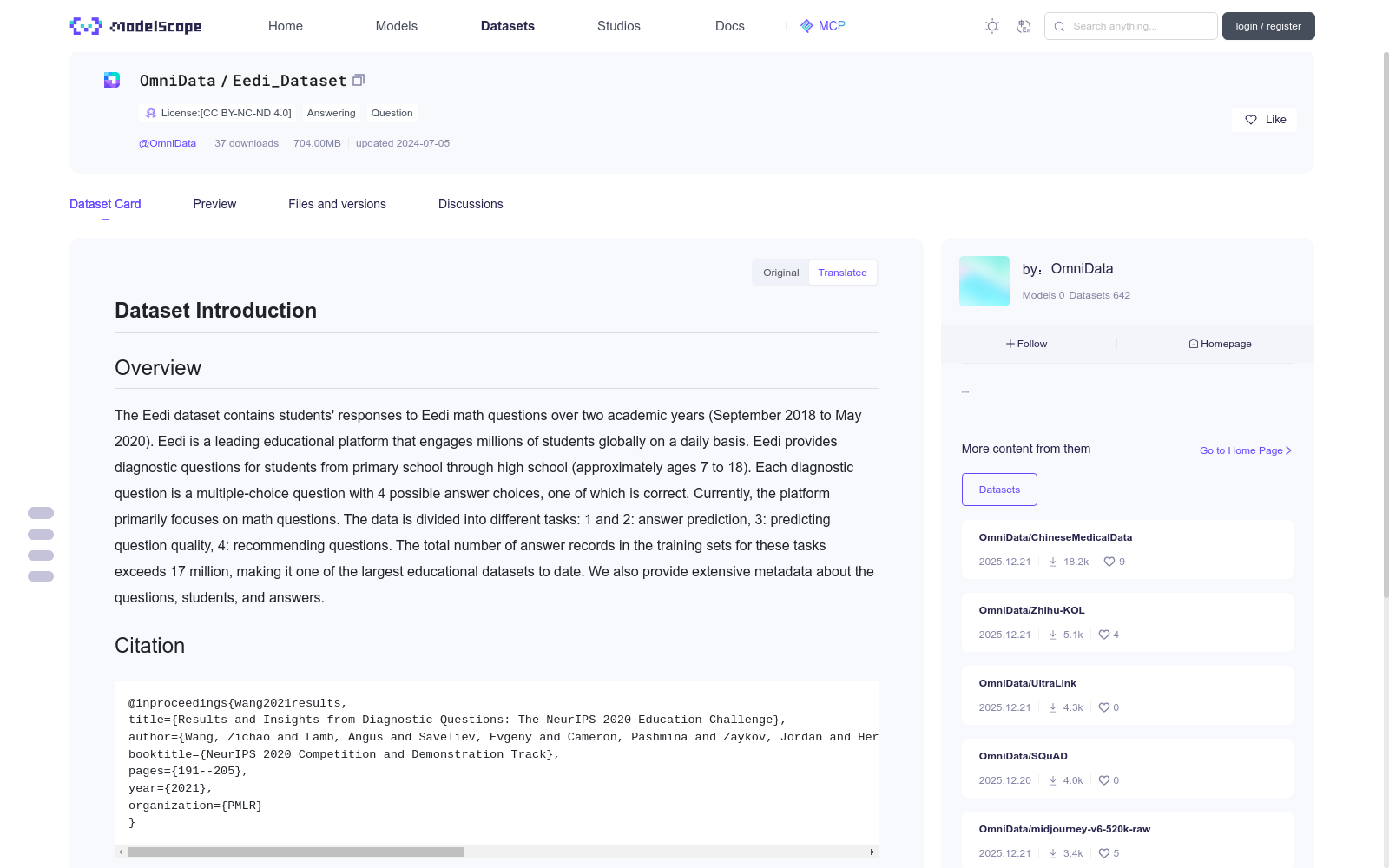Open the Datasets nav item
The image size is (1389, 868).
point(508,26)
